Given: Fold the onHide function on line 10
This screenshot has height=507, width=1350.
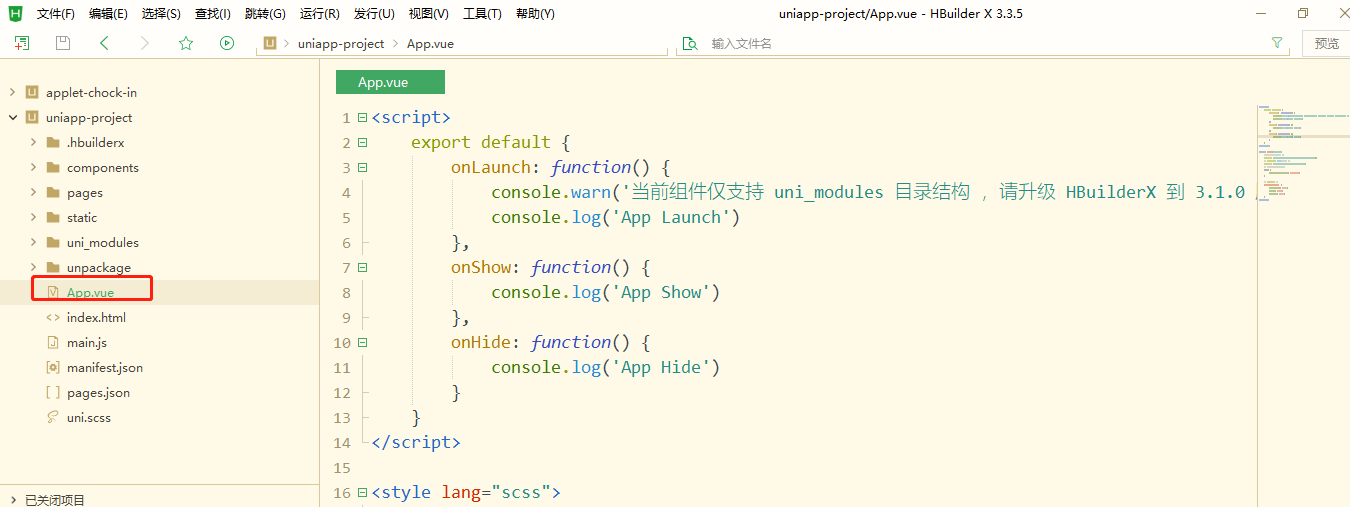Looking at the screenshot, I should tap(362, 343).
